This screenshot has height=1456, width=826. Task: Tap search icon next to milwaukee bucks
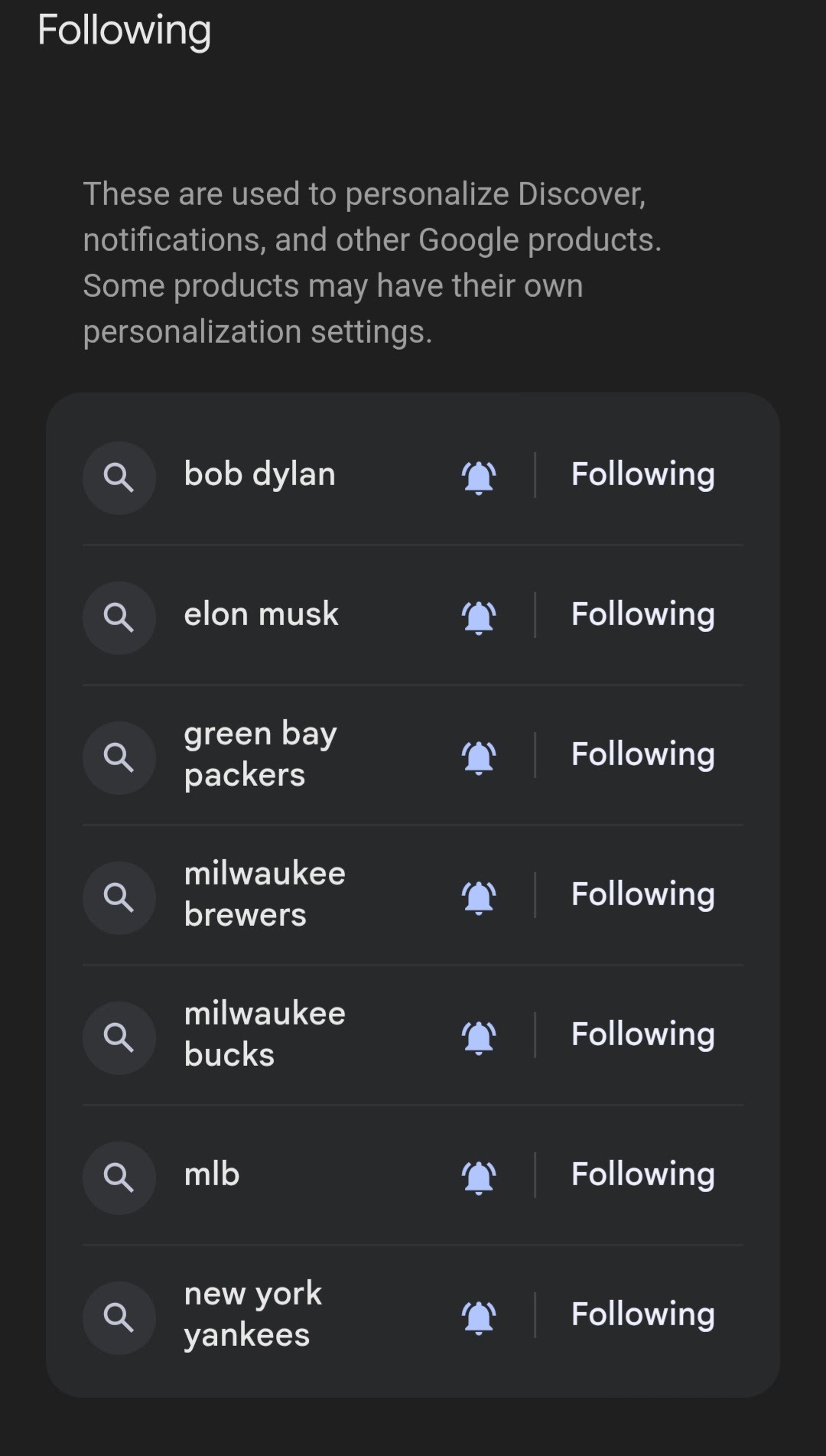pos(119,1037)
